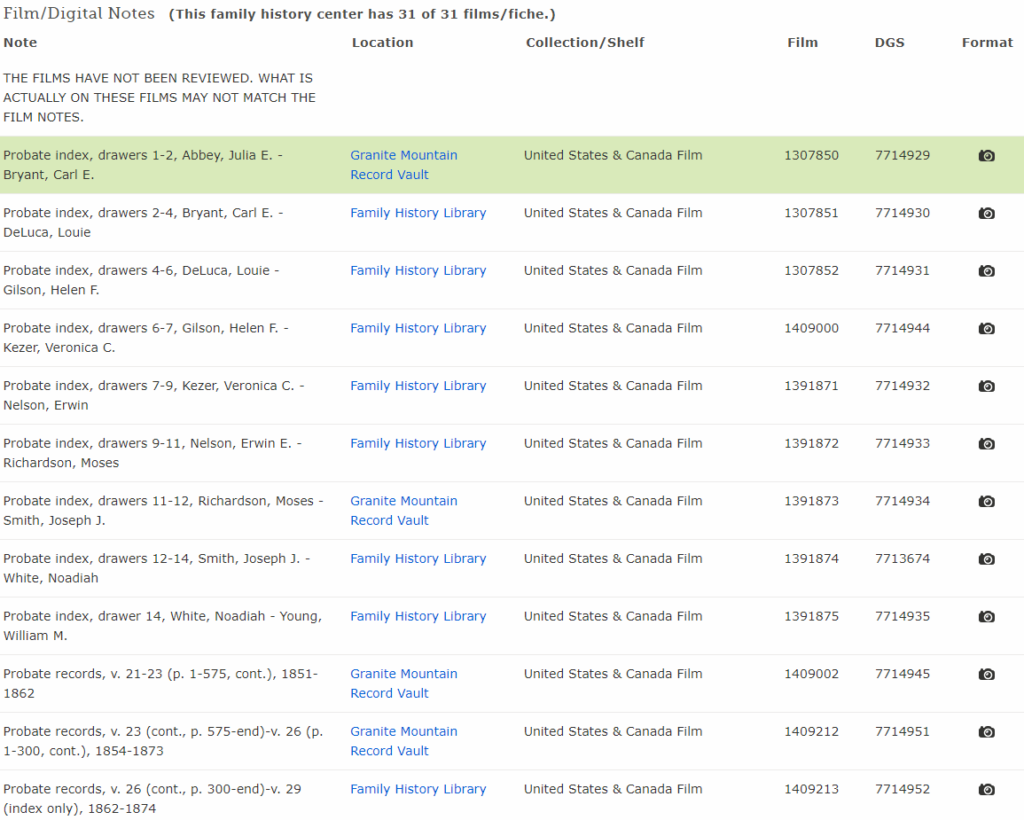Click film number 1307850
The height and width of the screenshot is (820, 1024).
tap(812, 155)
